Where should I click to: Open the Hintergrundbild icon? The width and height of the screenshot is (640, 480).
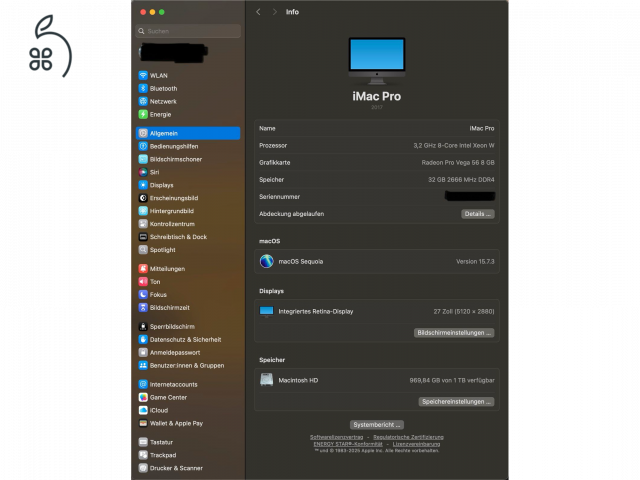point(143,211)
